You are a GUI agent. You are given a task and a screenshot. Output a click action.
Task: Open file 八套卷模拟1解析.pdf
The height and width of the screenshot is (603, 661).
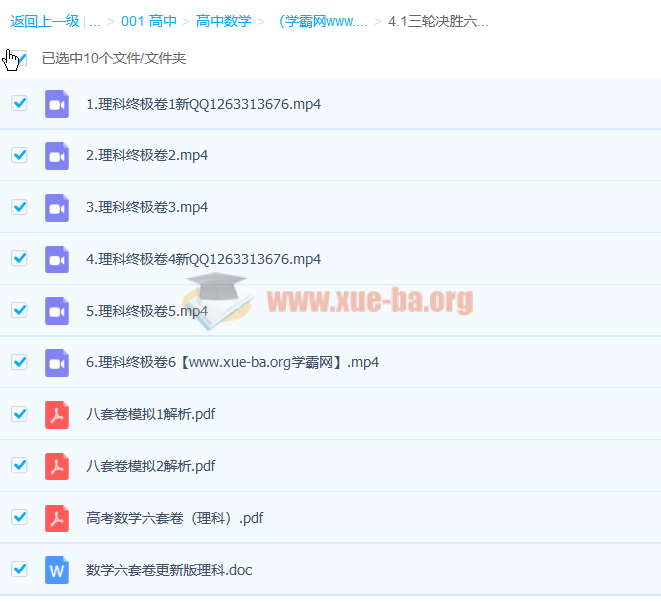(150, 415)
